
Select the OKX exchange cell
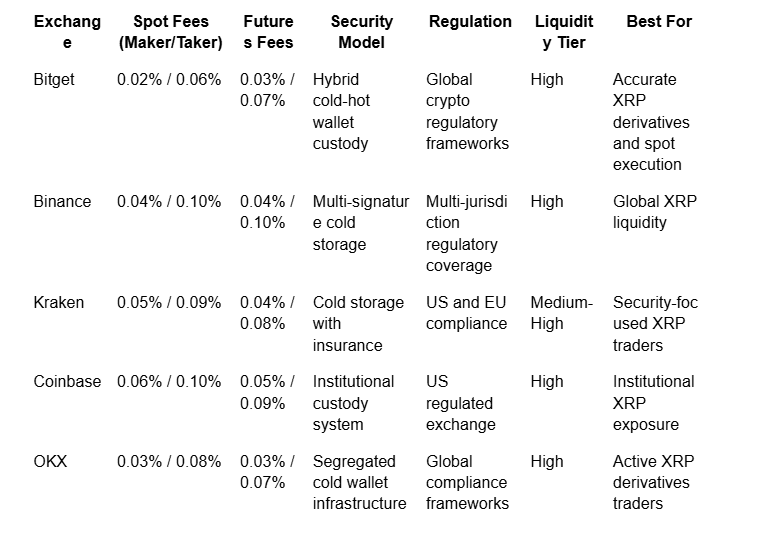[x=50, y=461]
